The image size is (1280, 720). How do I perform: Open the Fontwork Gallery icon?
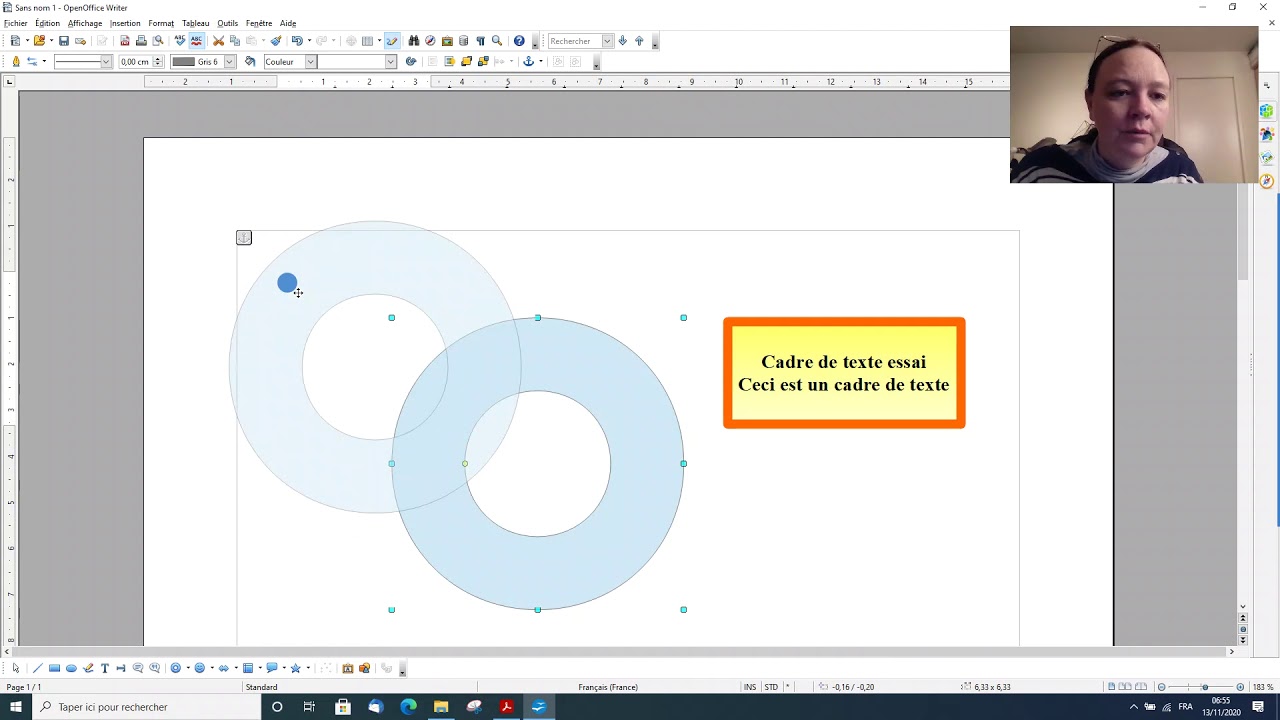(x=347, y=668)
